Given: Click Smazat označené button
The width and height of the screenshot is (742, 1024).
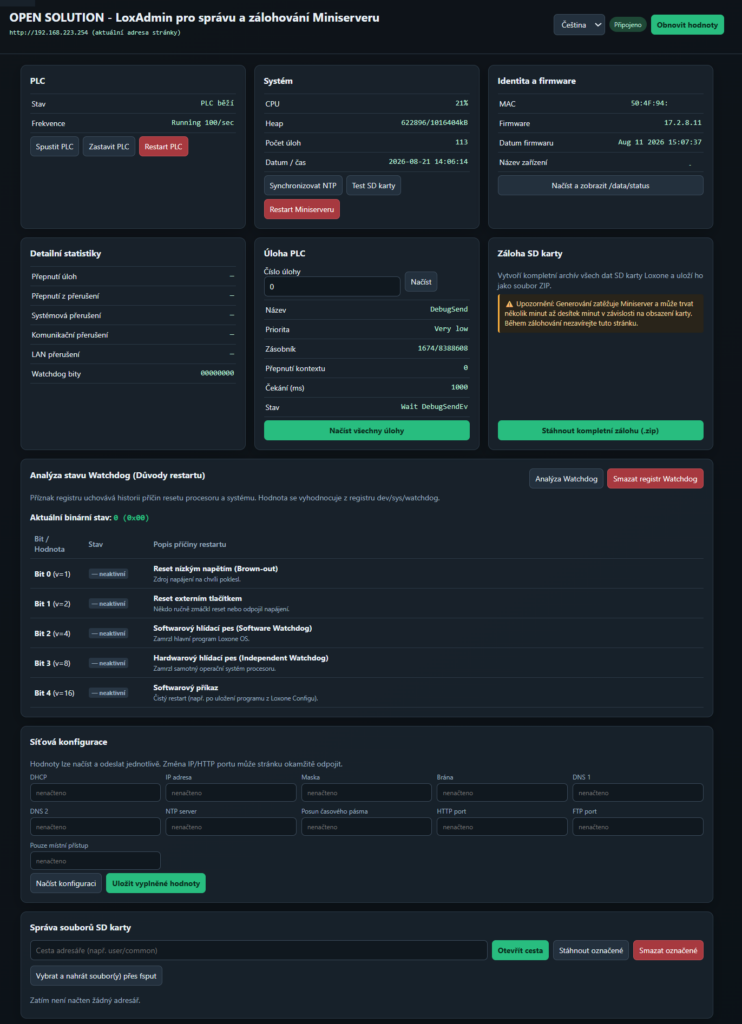Looking at the screenshot, I should pyautogui.click(x=668, y=950).
